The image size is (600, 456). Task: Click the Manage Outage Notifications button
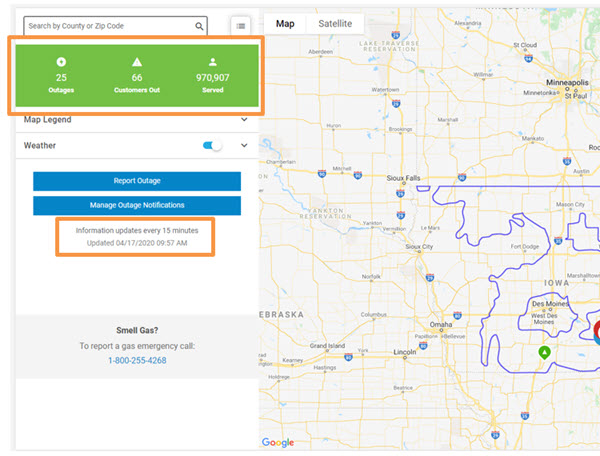137,205
